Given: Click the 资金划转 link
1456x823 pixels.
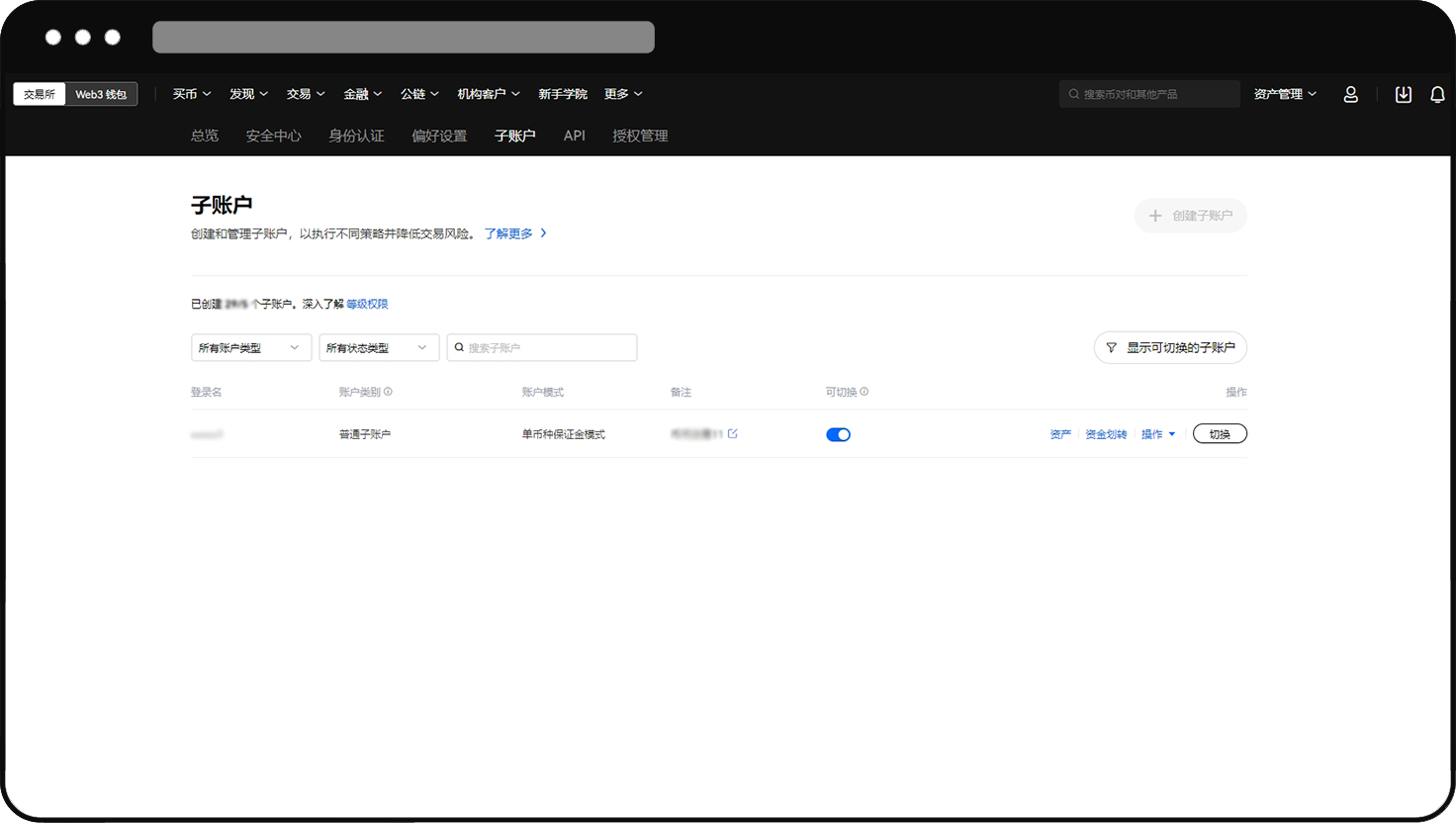Looking at the screenshot, I should (1106, 434).
